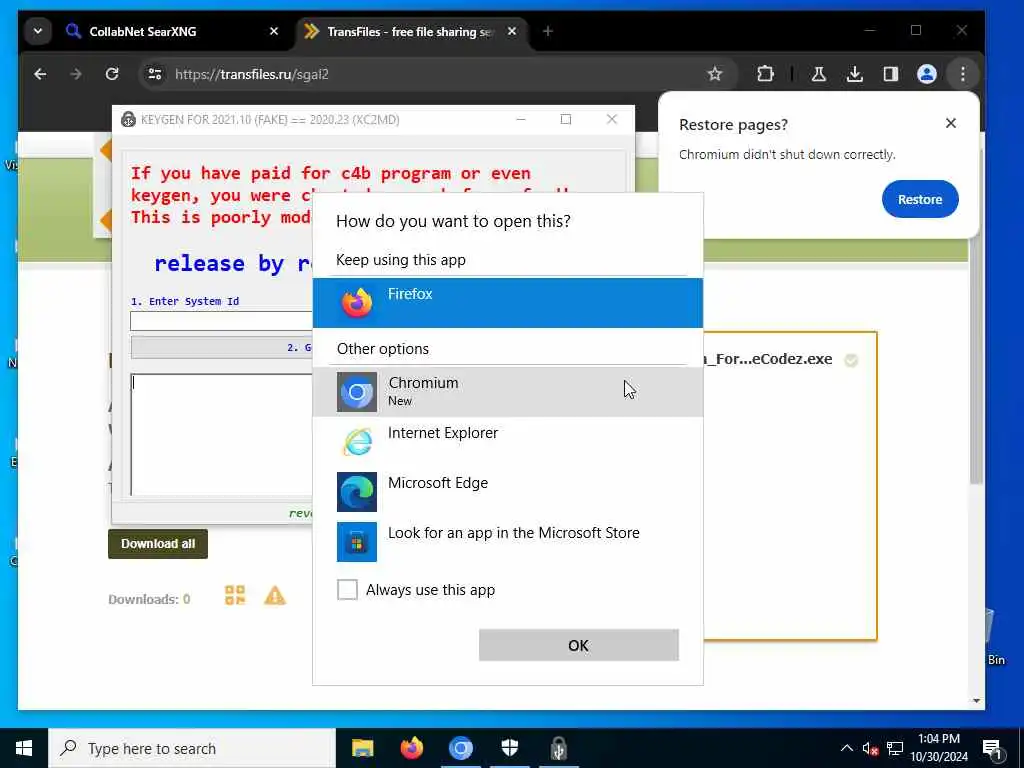Open network status tray icon
This screenshot has height=768, width=1024.
click(x=895, y=748)
